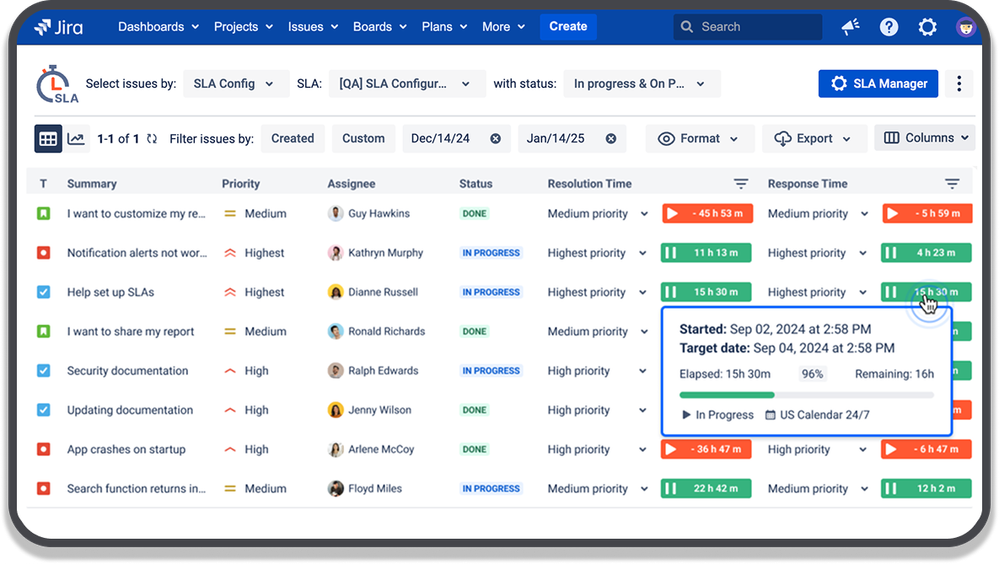
Task: Open Jira settings gear icon
Action: pos(928,27)
